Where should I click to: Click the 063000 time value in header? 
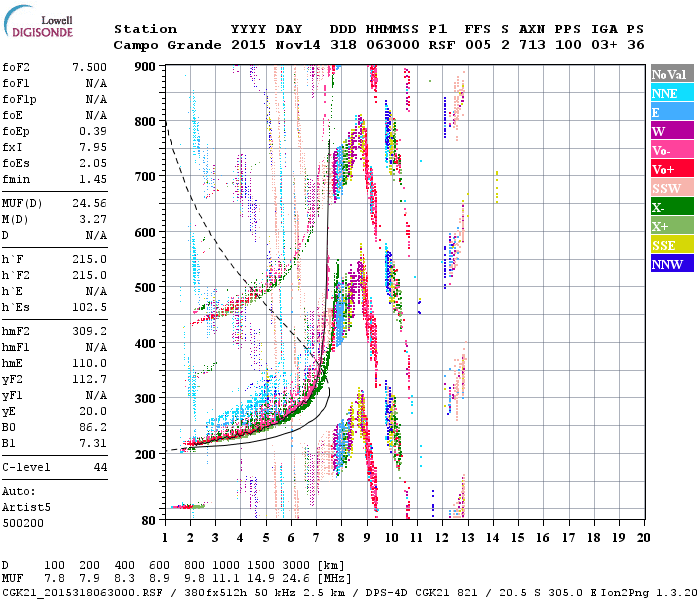click(393, 45)
